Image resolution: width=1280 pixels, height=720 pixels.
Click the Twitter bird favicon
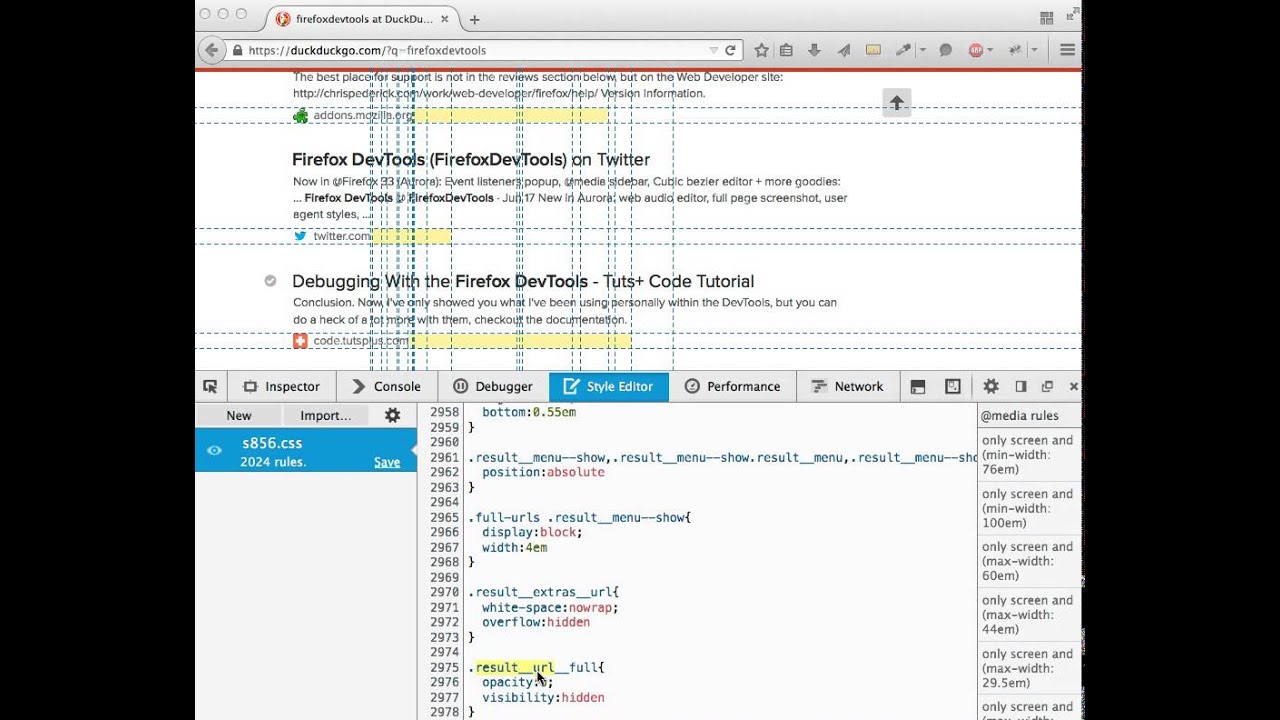[x=300, y=236]
